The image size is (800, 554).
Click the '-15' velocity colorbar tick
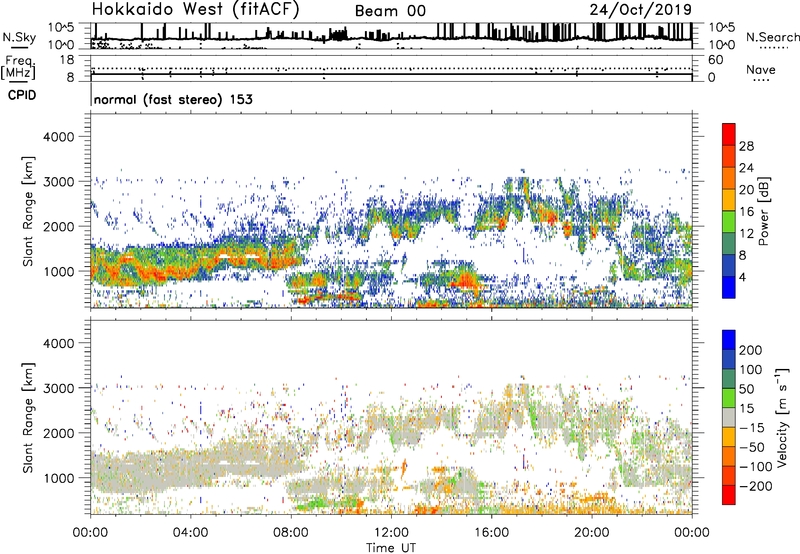(x=751, y=428)
